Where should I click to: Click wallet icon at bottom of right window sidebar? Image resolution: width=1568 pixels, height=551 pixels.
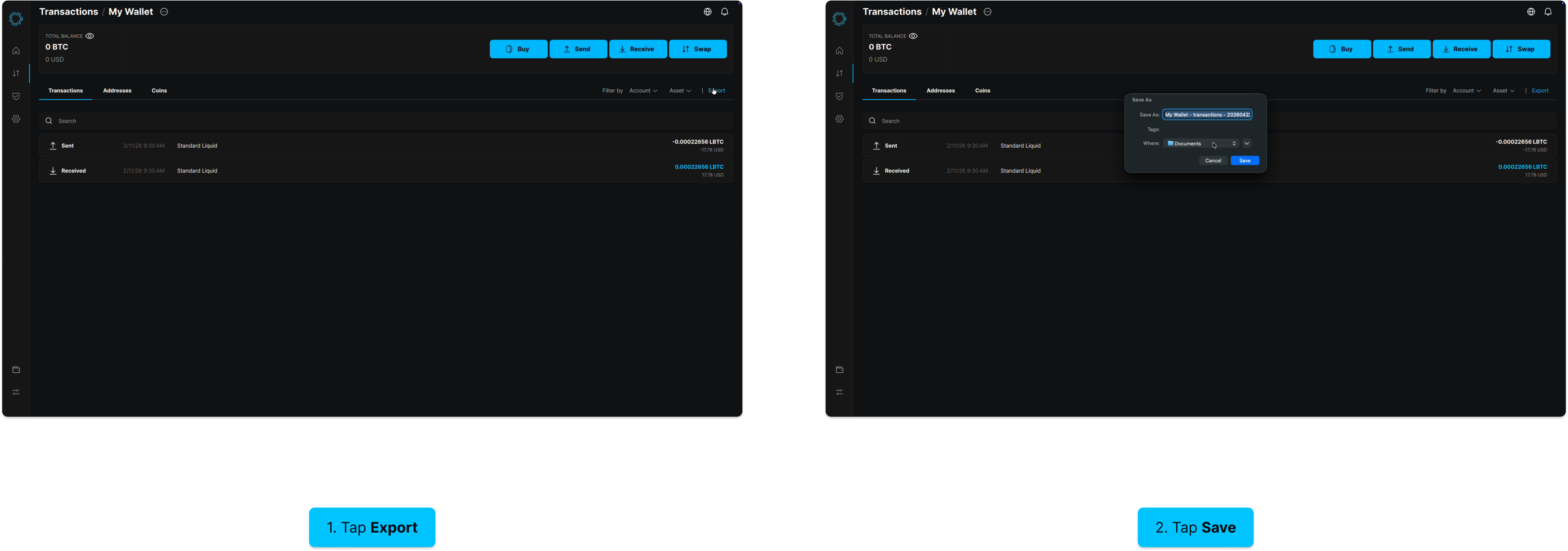coord(839,370)
